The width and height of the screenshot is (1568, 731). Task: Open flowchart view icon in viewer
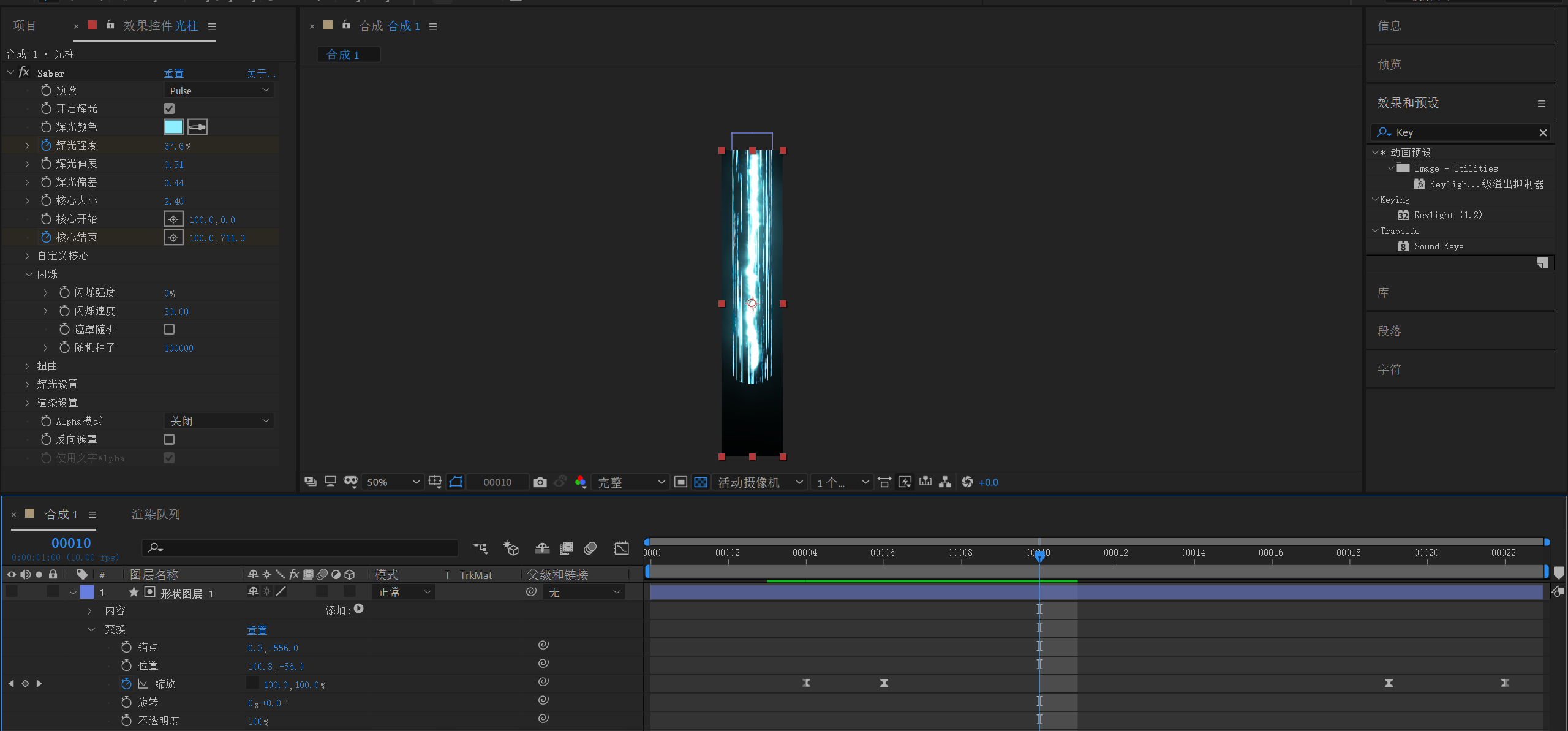pyautogui.click(x=945, y=482)
